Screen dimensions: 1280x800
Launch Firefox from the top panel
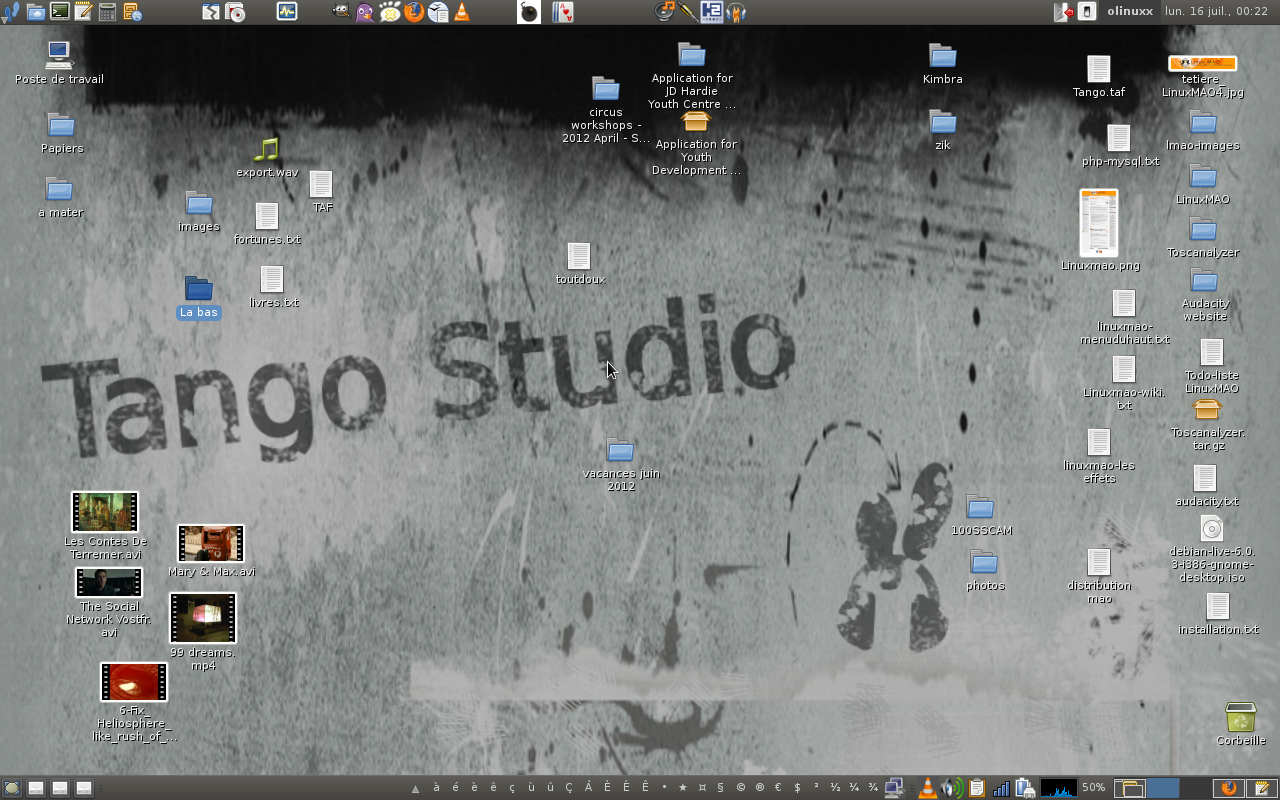pyautogui.click(x=413, y=12)
